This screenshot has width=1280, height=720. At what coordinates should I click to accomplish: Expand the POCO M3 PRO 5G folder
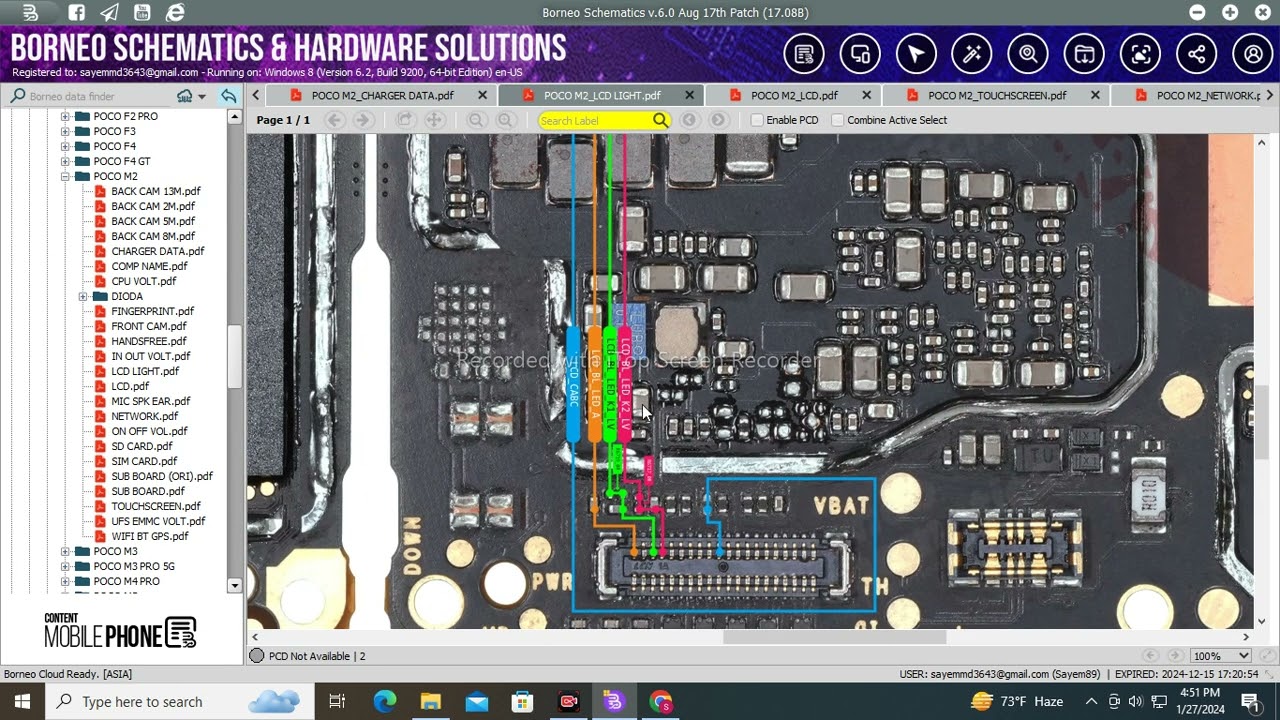click(x=65, y=566)
